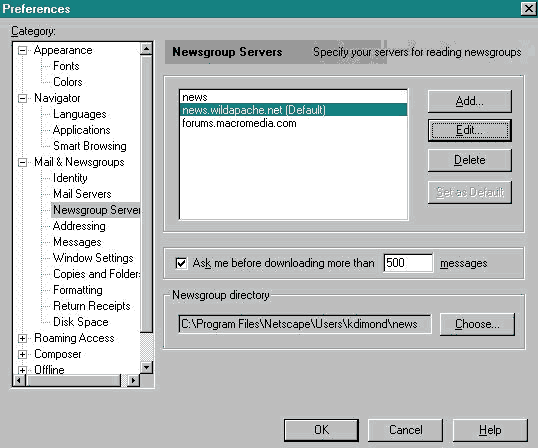Click the Add... button

(x=469, y=101)
